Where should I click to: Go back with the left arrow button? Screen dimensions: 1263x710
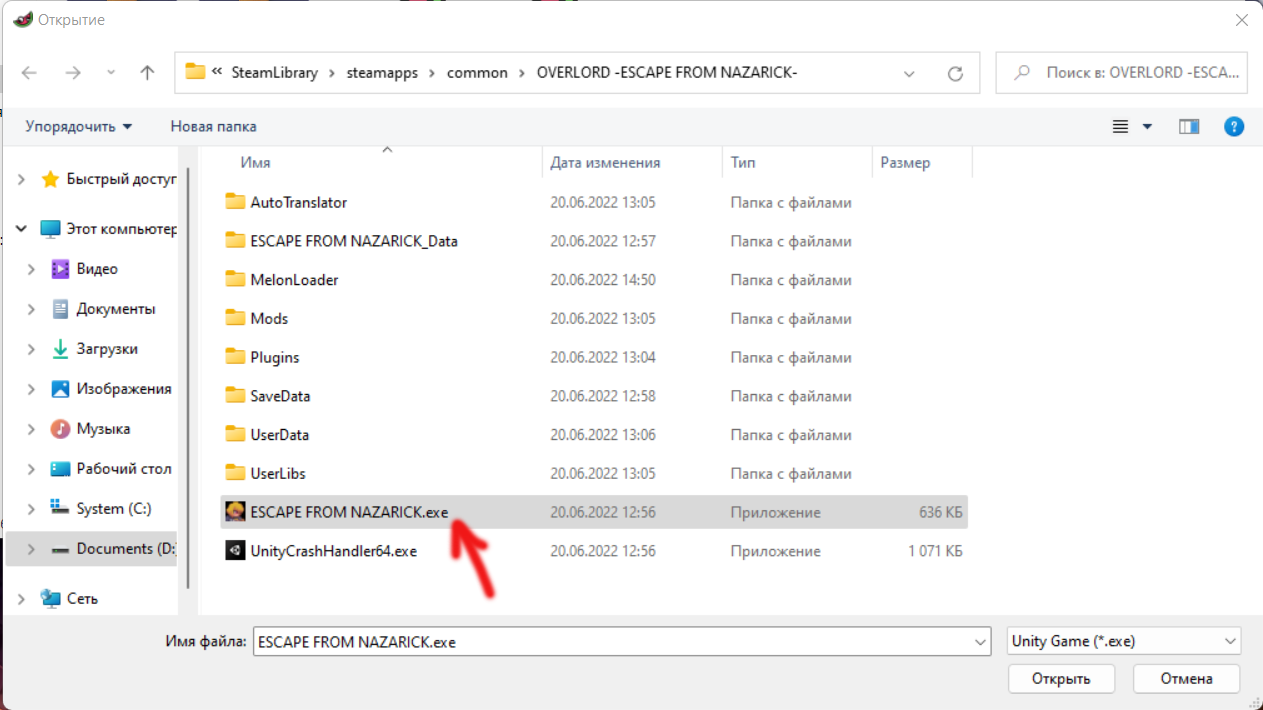(x=29, y=73)
